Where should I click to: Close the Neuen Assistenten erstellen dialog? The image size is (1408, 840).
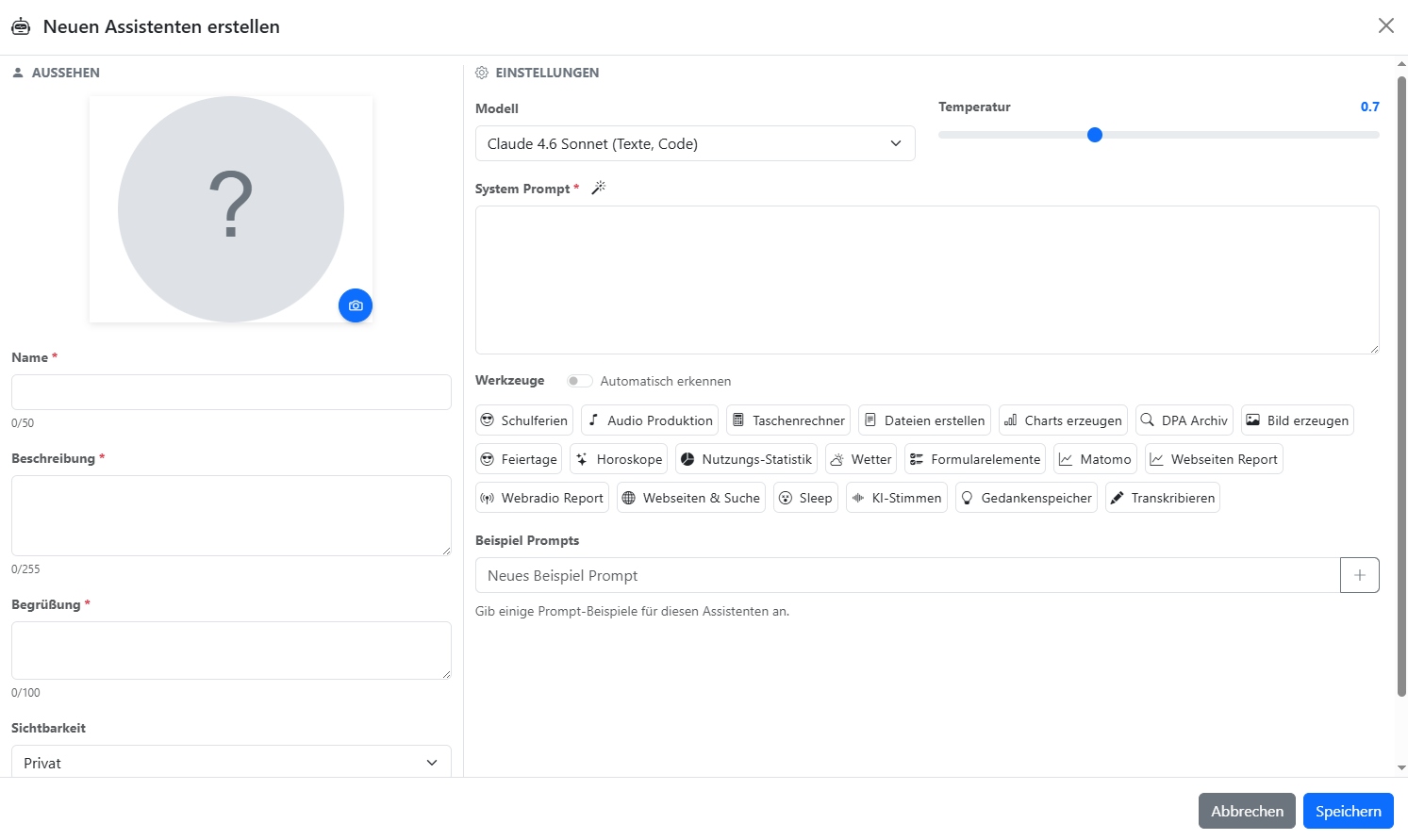(x=1385, y=25)
